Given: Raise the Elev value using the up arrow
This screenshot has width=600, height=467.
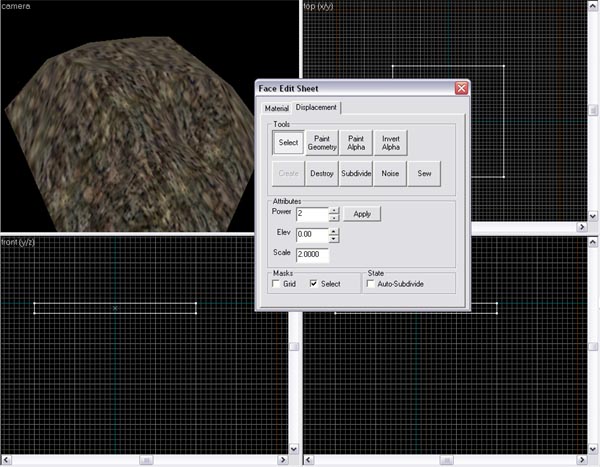Looking at the screenshot, I should coord(334,230).
